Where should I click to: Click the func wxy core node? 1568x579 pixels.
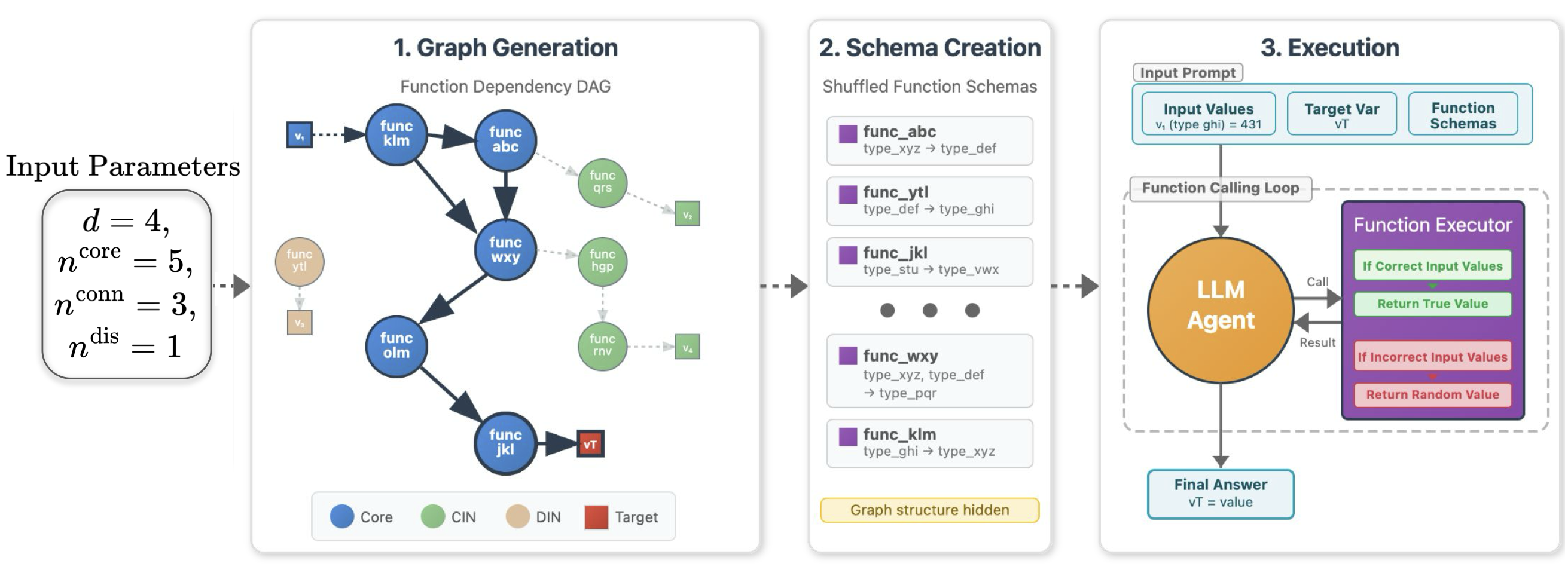[505, 250]
